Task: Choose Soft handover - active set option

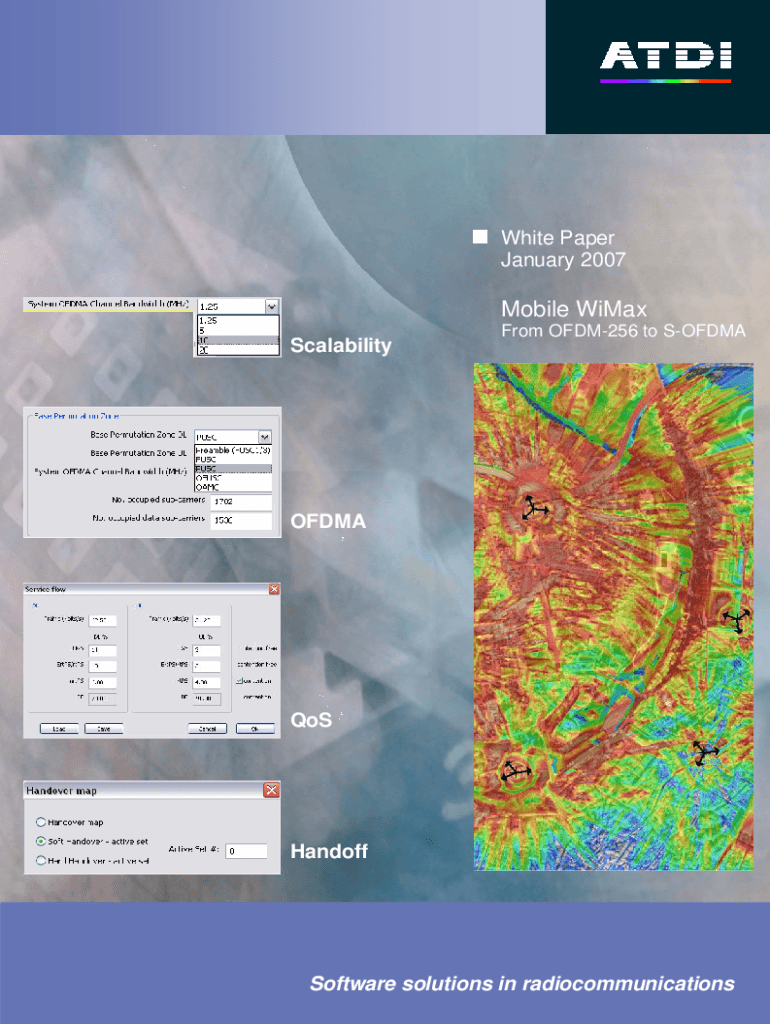Action: click(x=40, y=841)
